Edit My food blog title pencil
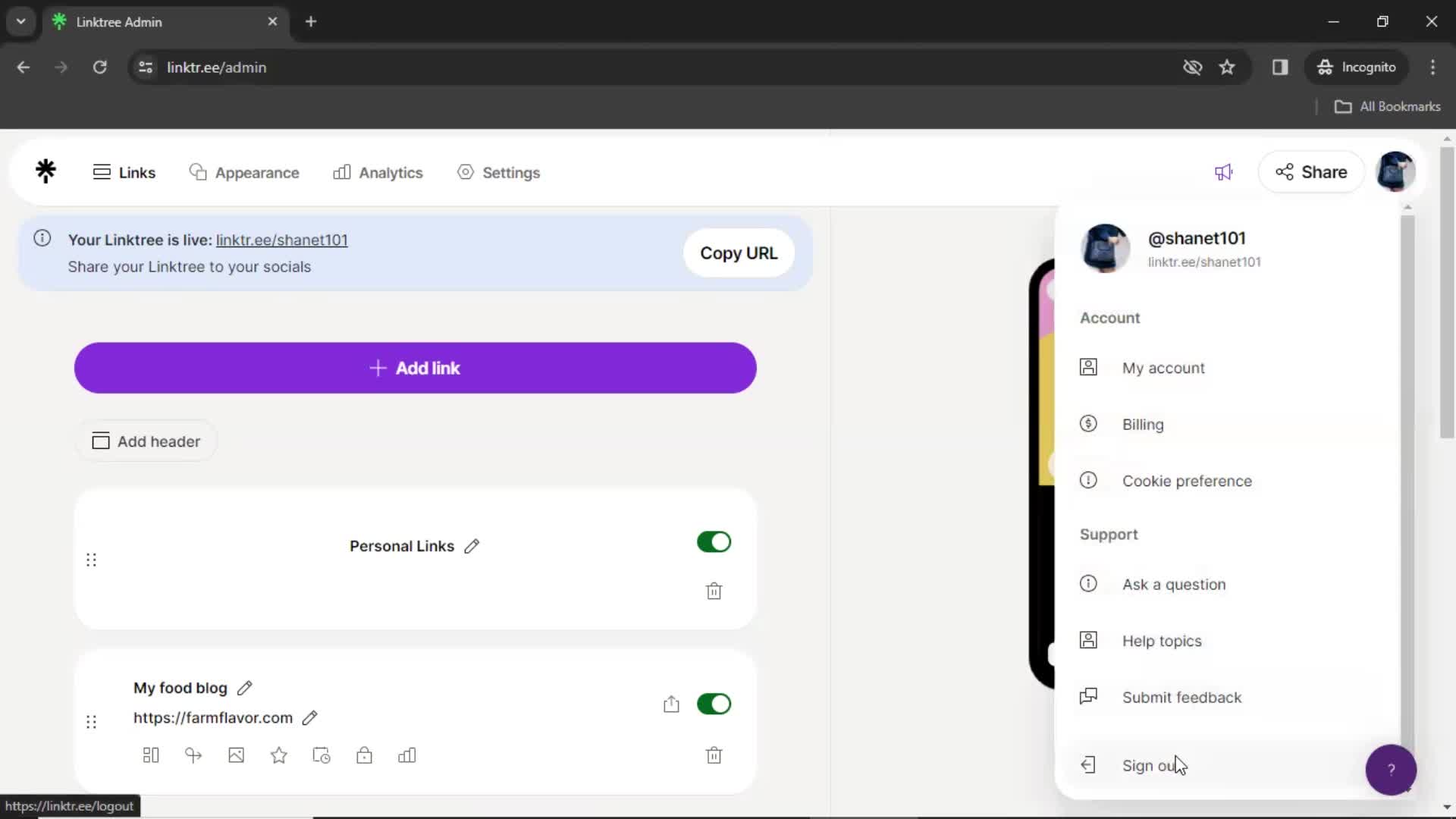The height and width of the screenshot is (819, 1456). [x=244, y=688]
